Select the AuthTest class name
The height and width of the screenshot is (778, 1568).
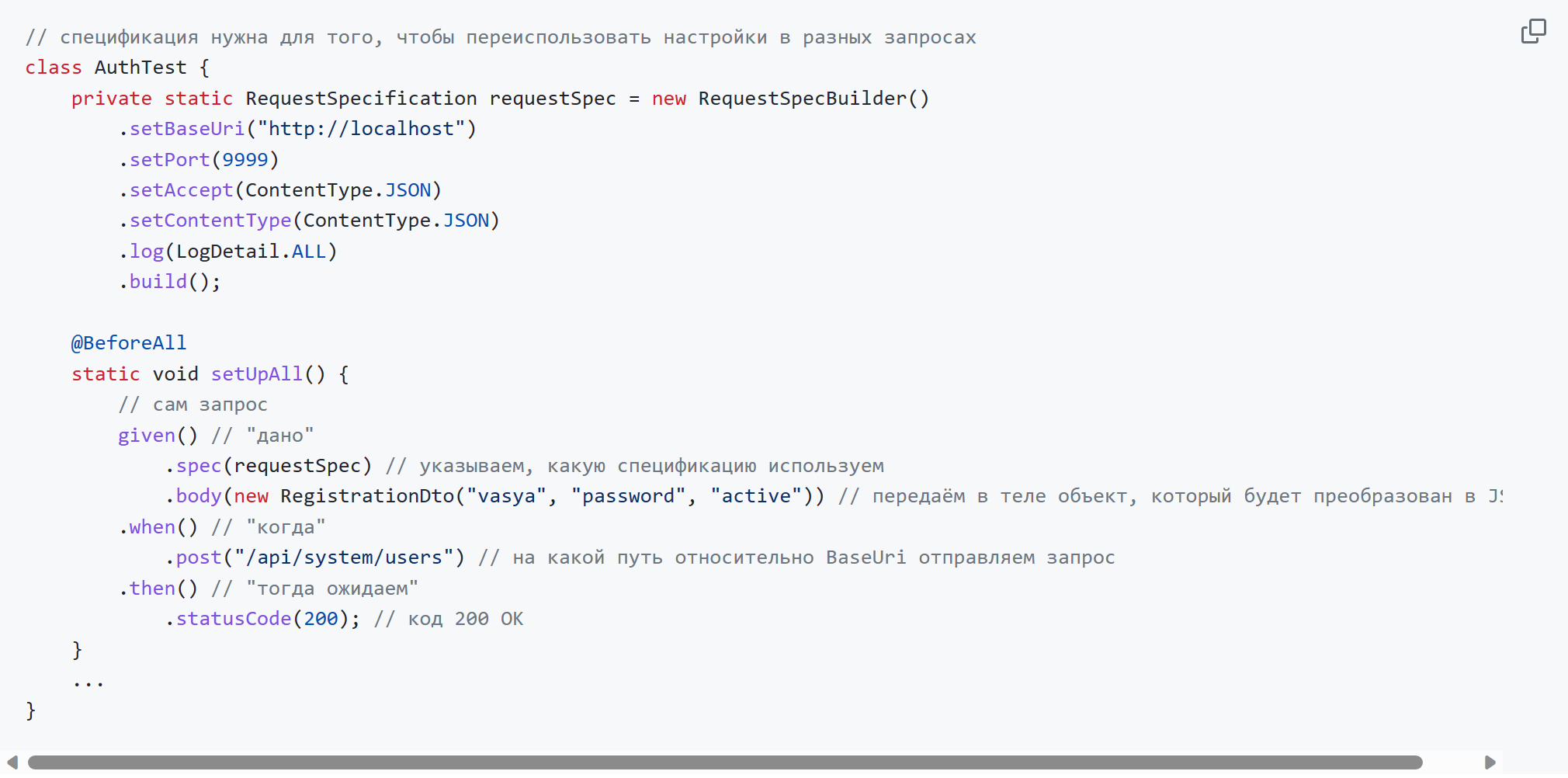(x=141, y=67)
